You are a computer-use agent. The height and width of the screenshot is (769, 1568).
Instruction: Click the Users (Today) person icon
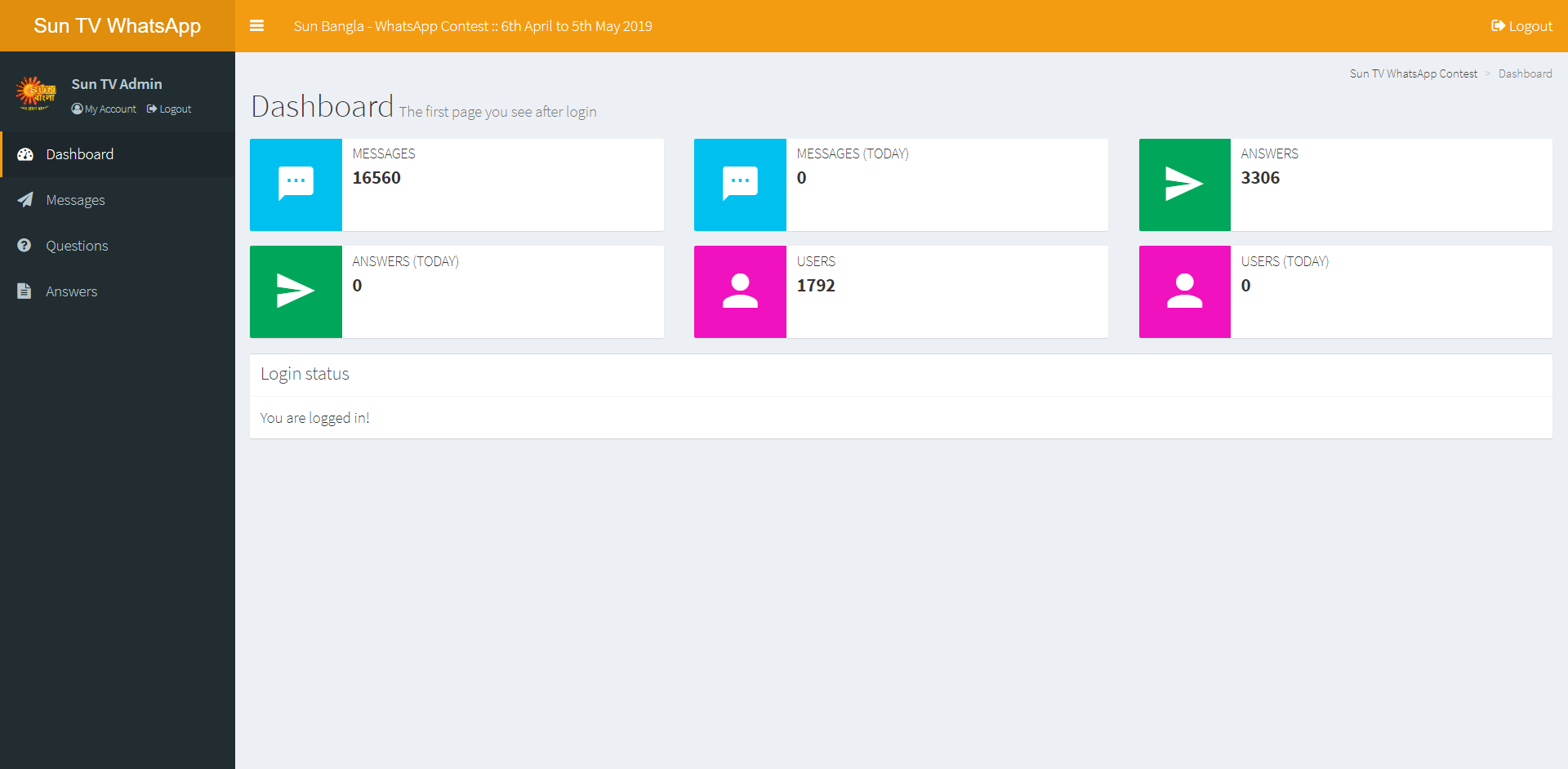[1184, 291]
